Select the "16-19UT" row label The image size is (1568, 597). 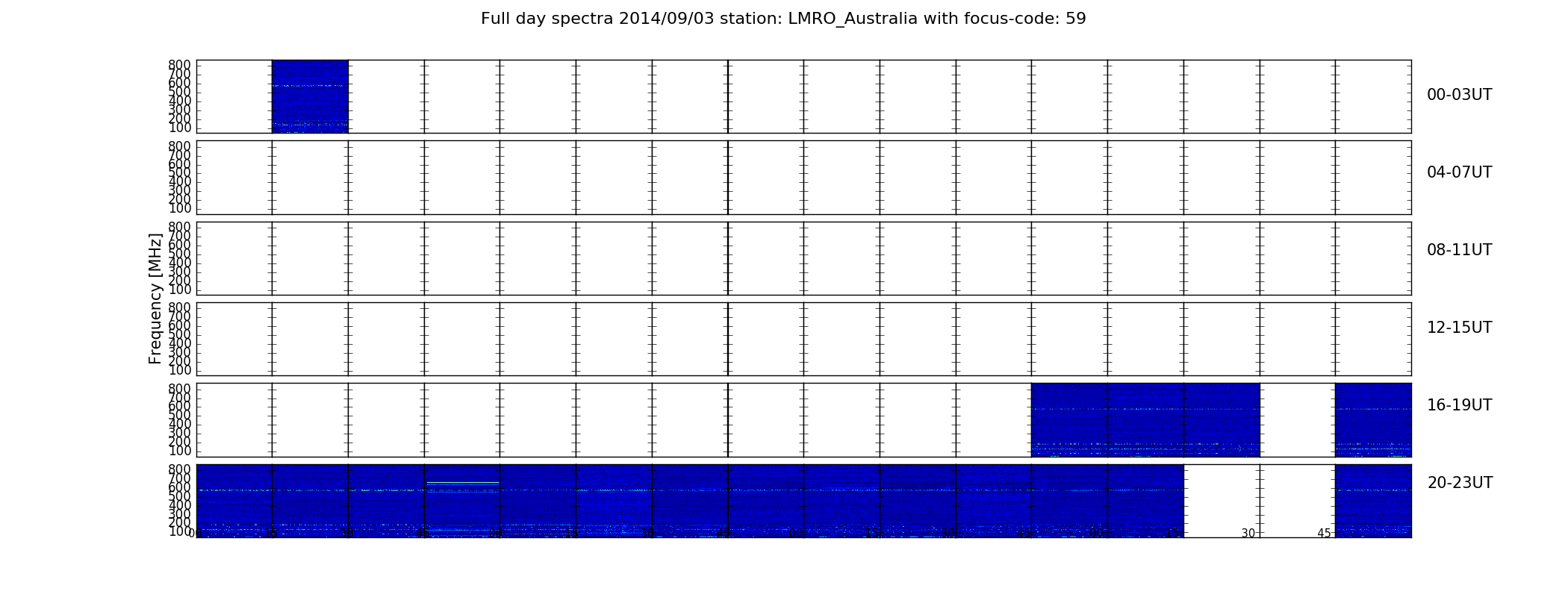[x=1459, y=405]
